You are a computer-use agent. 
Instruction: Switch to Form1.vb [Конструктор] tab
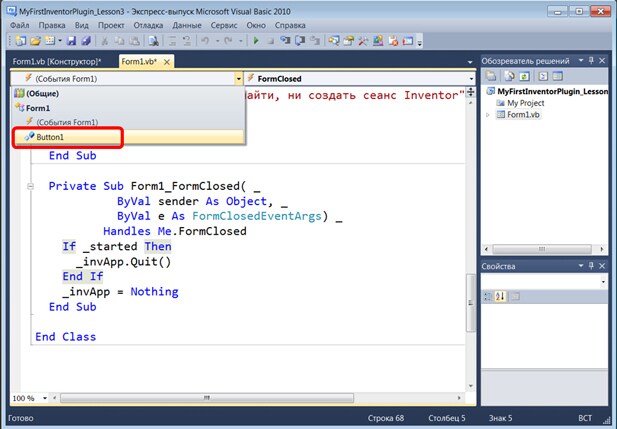pyautogui.click(x=58, y=61)
